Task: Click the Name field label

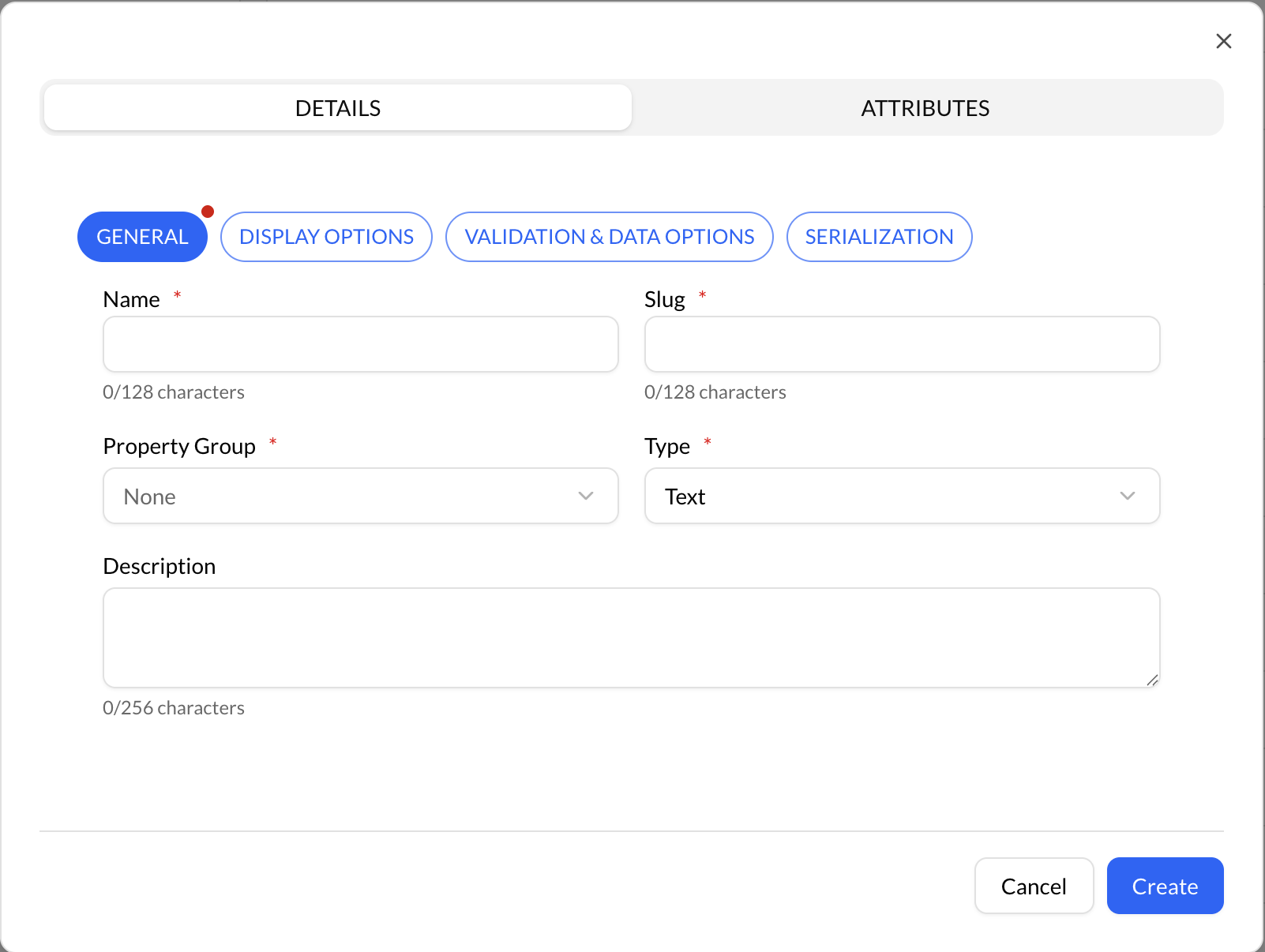Action: [131, 300]
